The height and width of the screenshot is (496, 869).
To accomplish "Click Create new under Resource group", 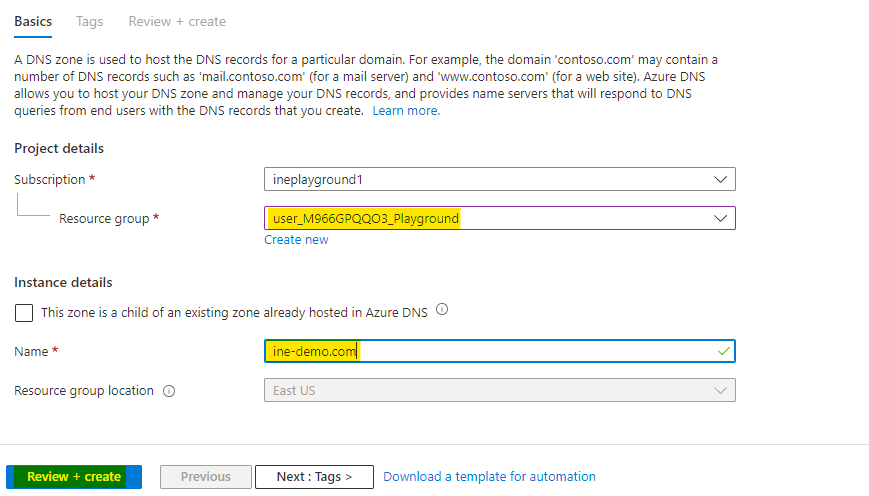I will point(296,240).
